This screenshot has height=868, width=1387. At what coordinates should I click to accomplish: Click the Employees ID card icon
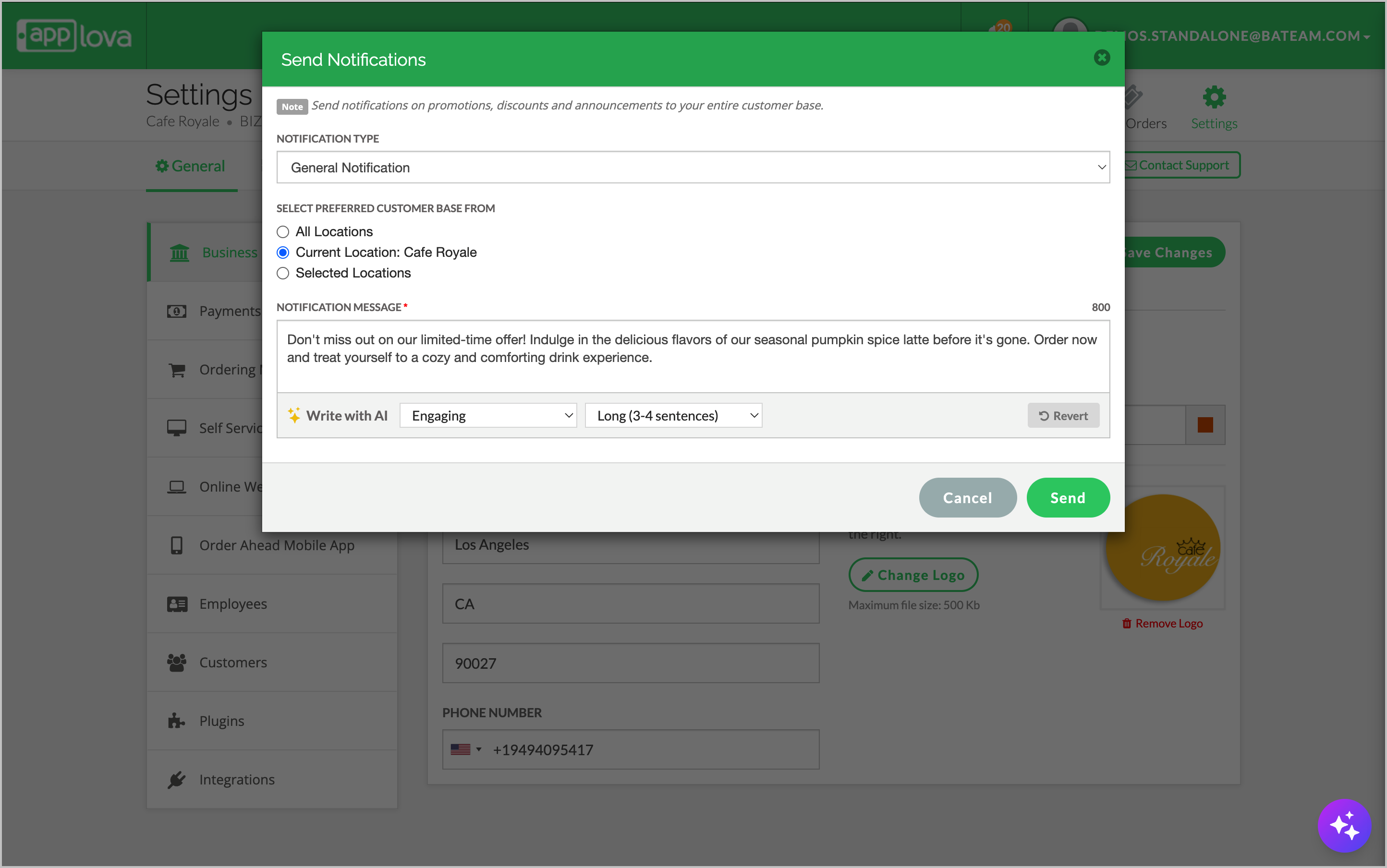pyautogui.click(x=177, y=604)
